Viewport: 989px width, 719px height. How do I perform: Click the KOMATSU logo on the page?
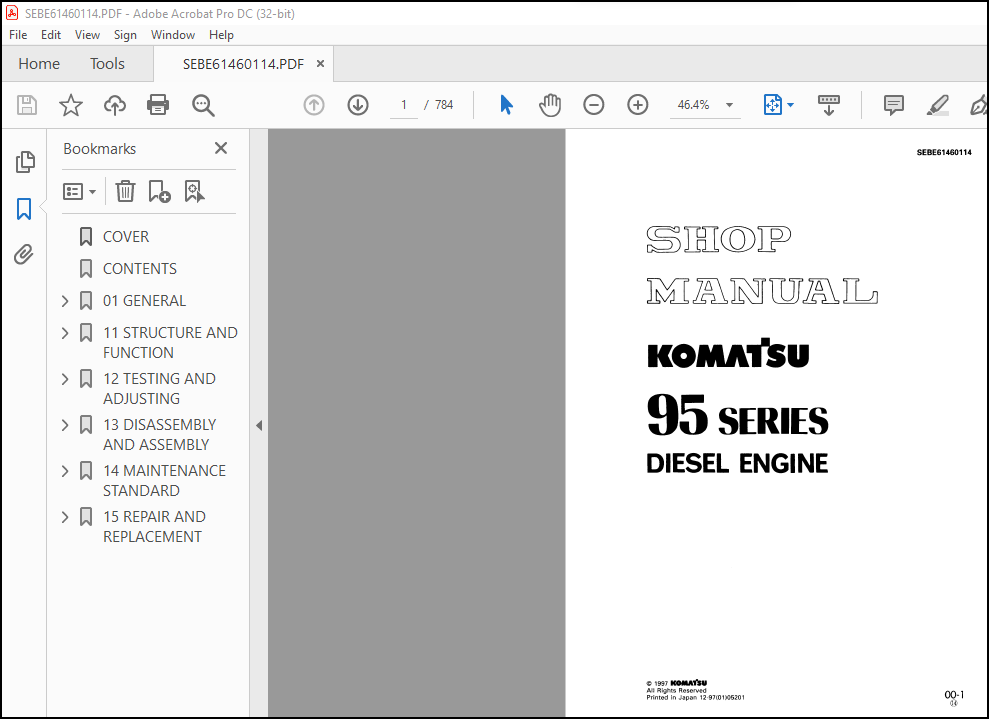click(728, 353)
